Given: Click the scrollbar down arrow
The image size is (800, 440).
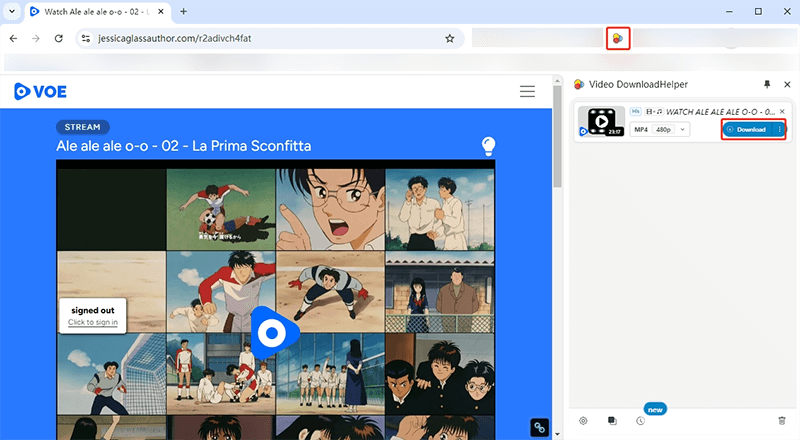Looking at the screenshot, I should 557,434.
